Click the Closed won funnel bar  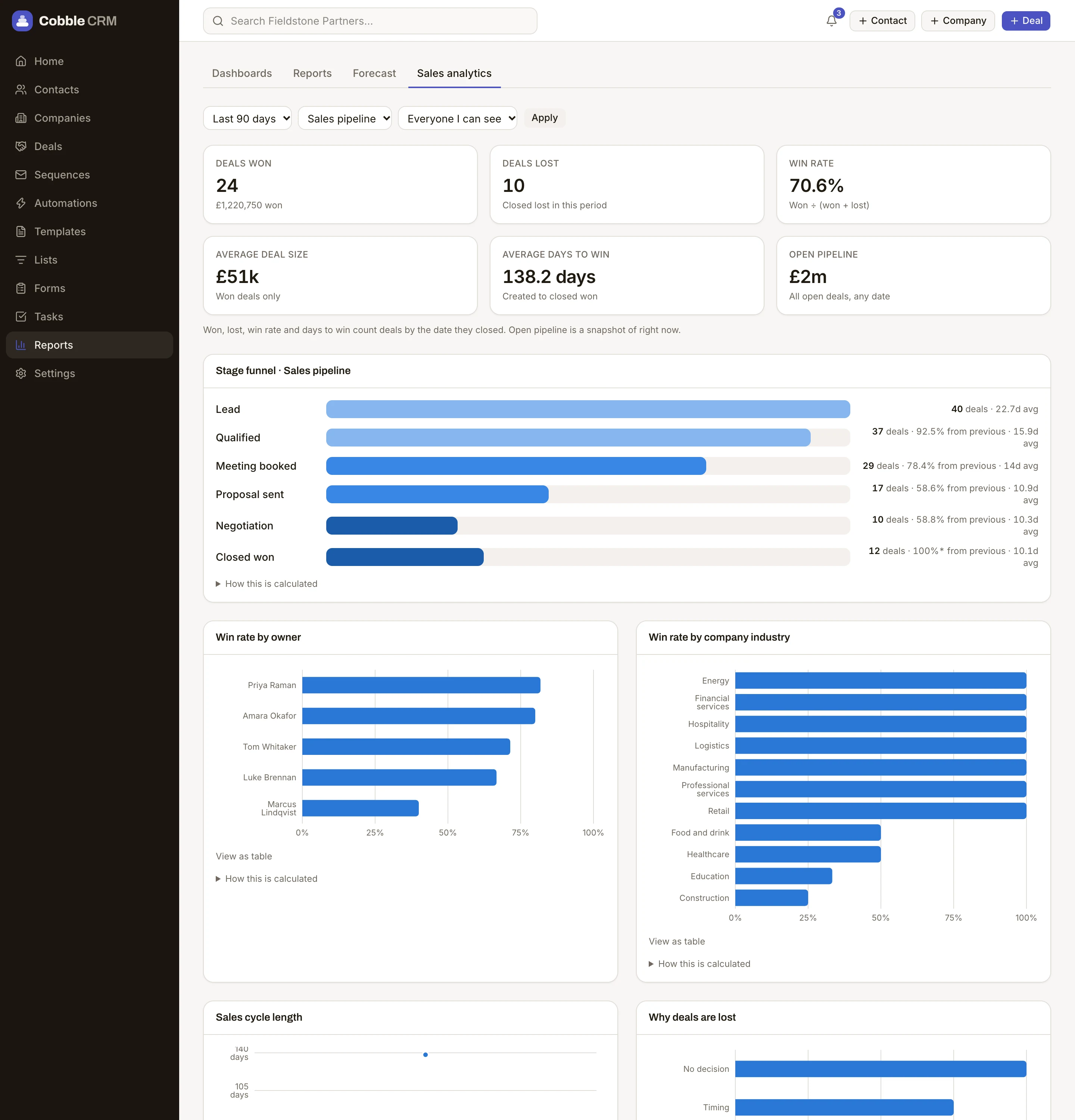(x=405, y=557)
